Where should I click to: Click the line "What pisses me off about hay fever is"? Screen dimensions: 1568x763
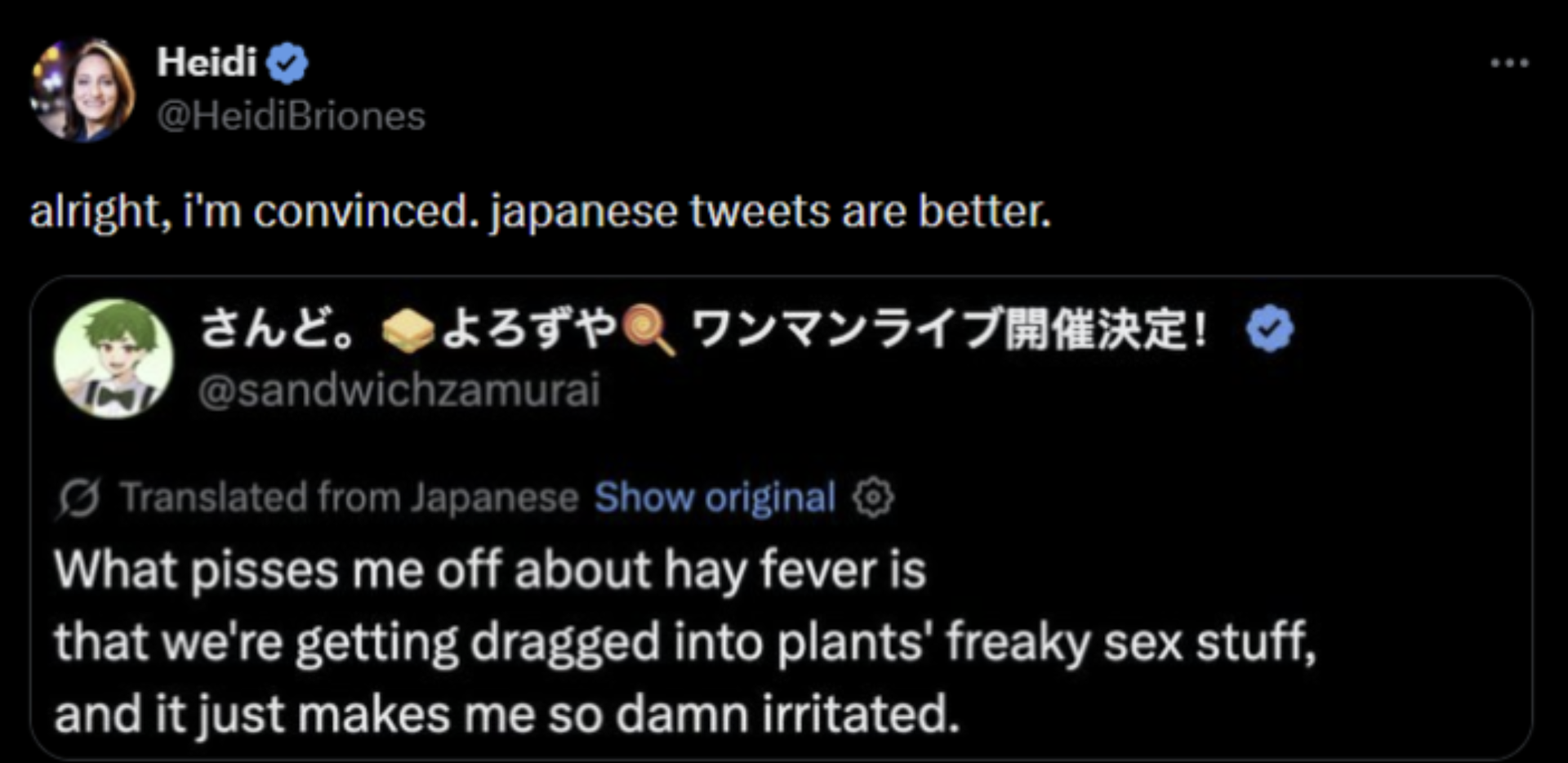coord(490,569)
